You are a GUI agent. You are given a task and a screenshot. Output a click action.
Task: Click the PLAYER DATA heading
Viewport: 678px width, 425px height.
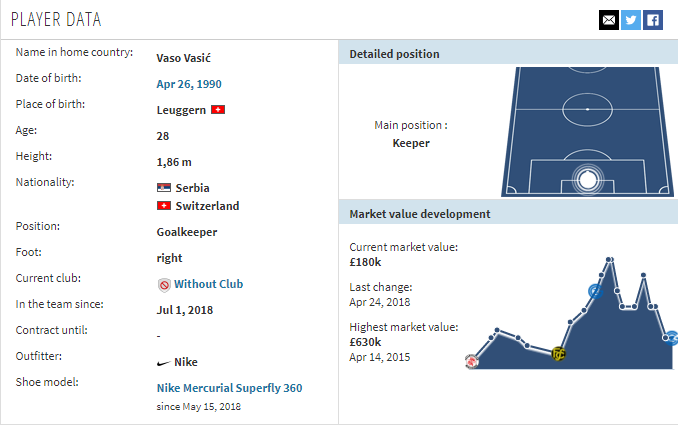56,20
